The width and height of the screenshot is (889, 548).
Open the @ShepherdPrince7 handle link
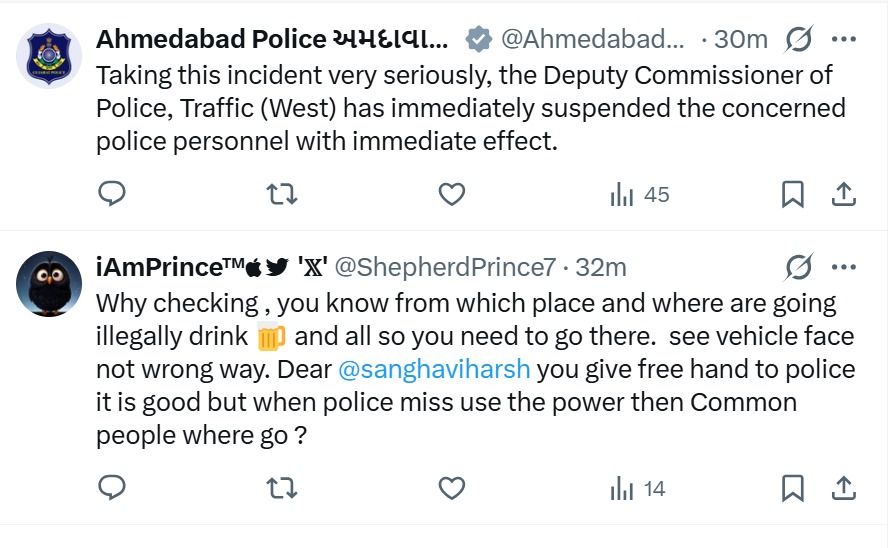444,267
